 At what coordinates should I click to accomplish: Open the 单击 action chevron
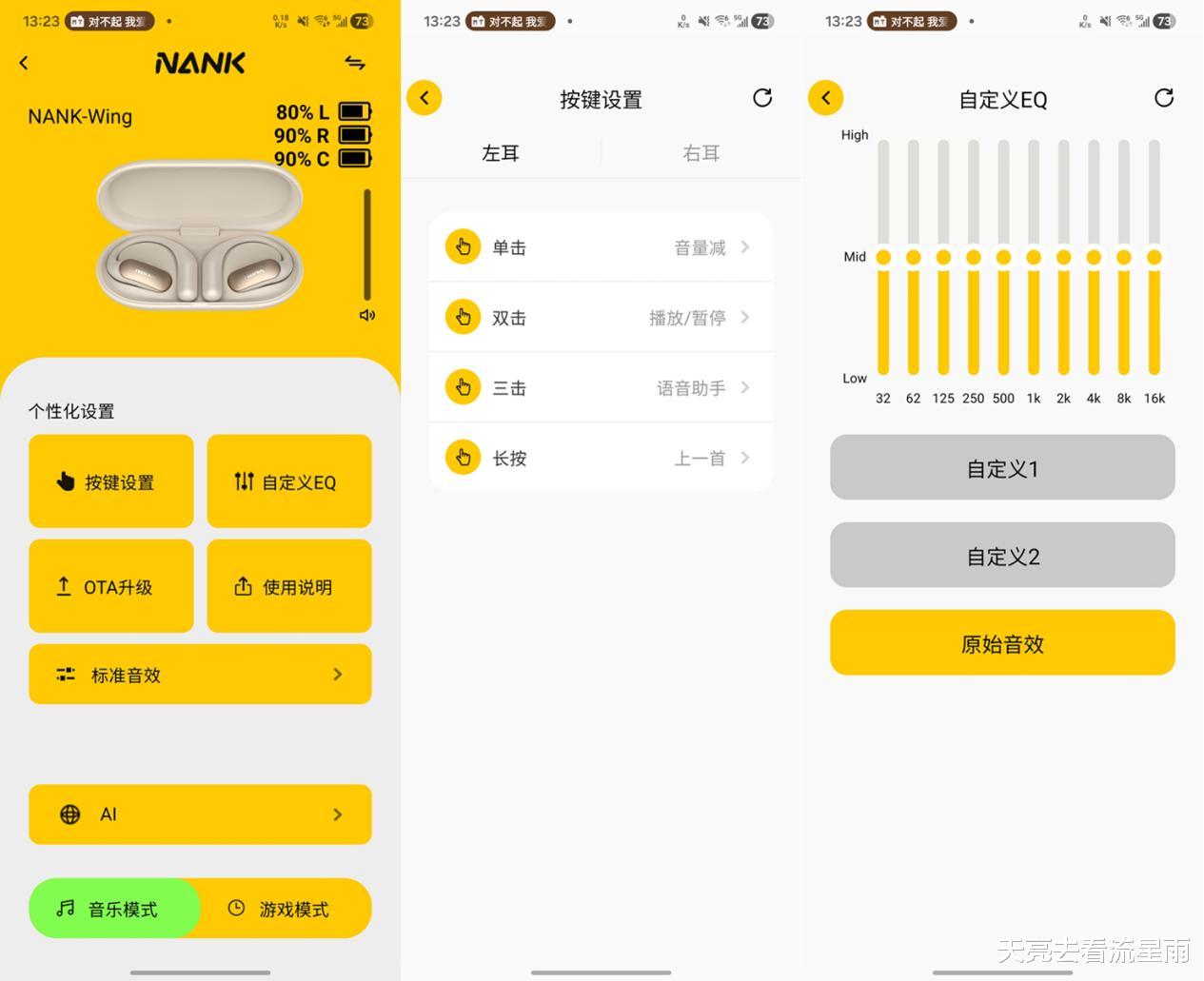tap(745, 247)
